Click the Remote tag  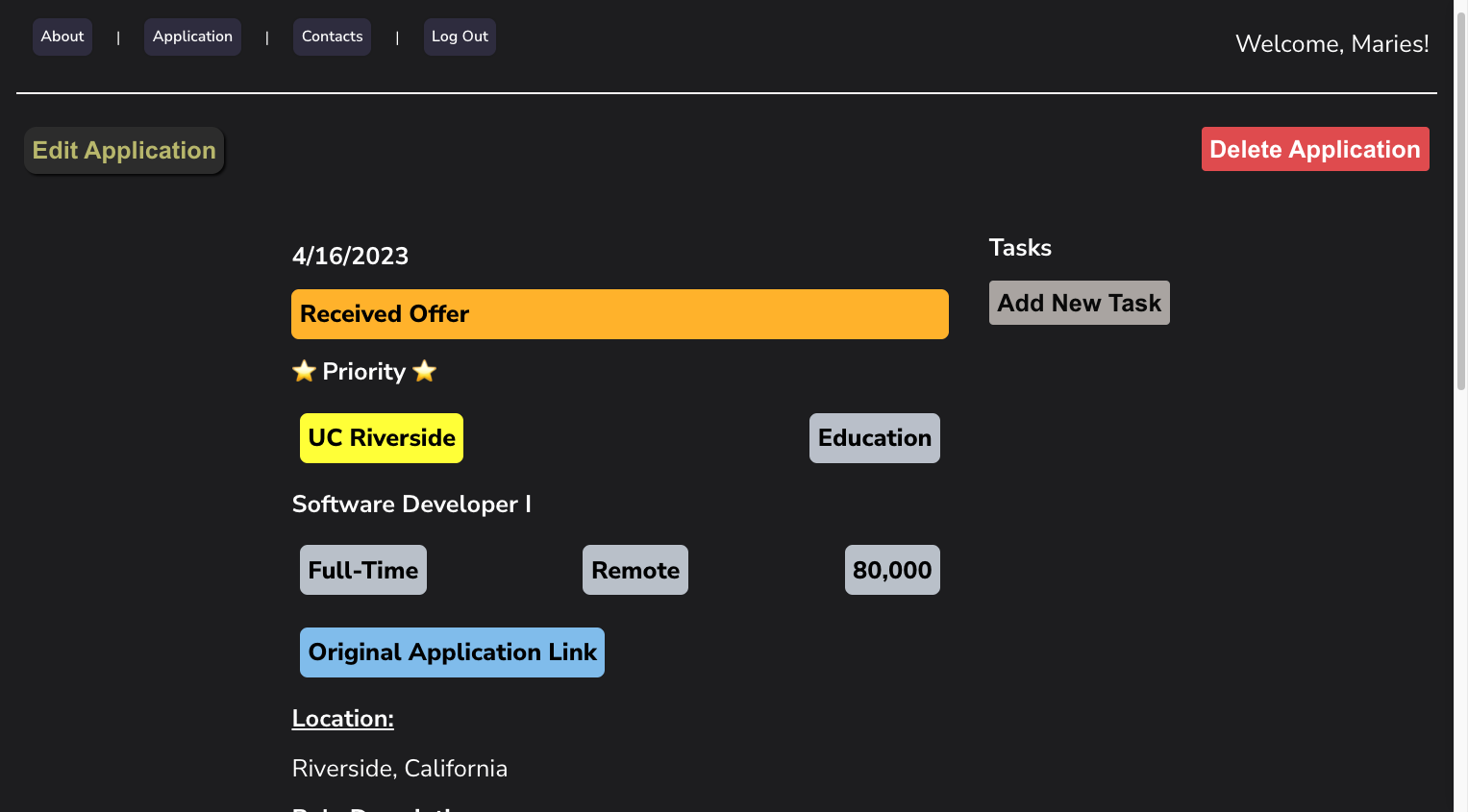coord(635,570)
